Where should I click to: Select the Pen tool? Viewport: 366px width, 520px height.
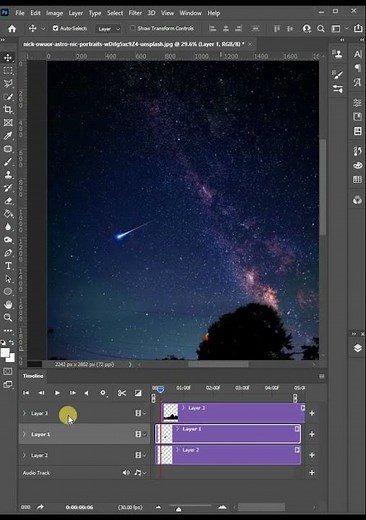click(8, 253)
